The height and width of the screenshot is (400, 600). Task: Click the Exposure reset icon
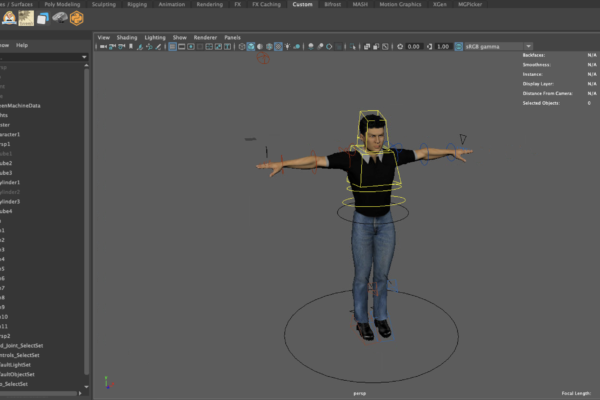point(400,47)
